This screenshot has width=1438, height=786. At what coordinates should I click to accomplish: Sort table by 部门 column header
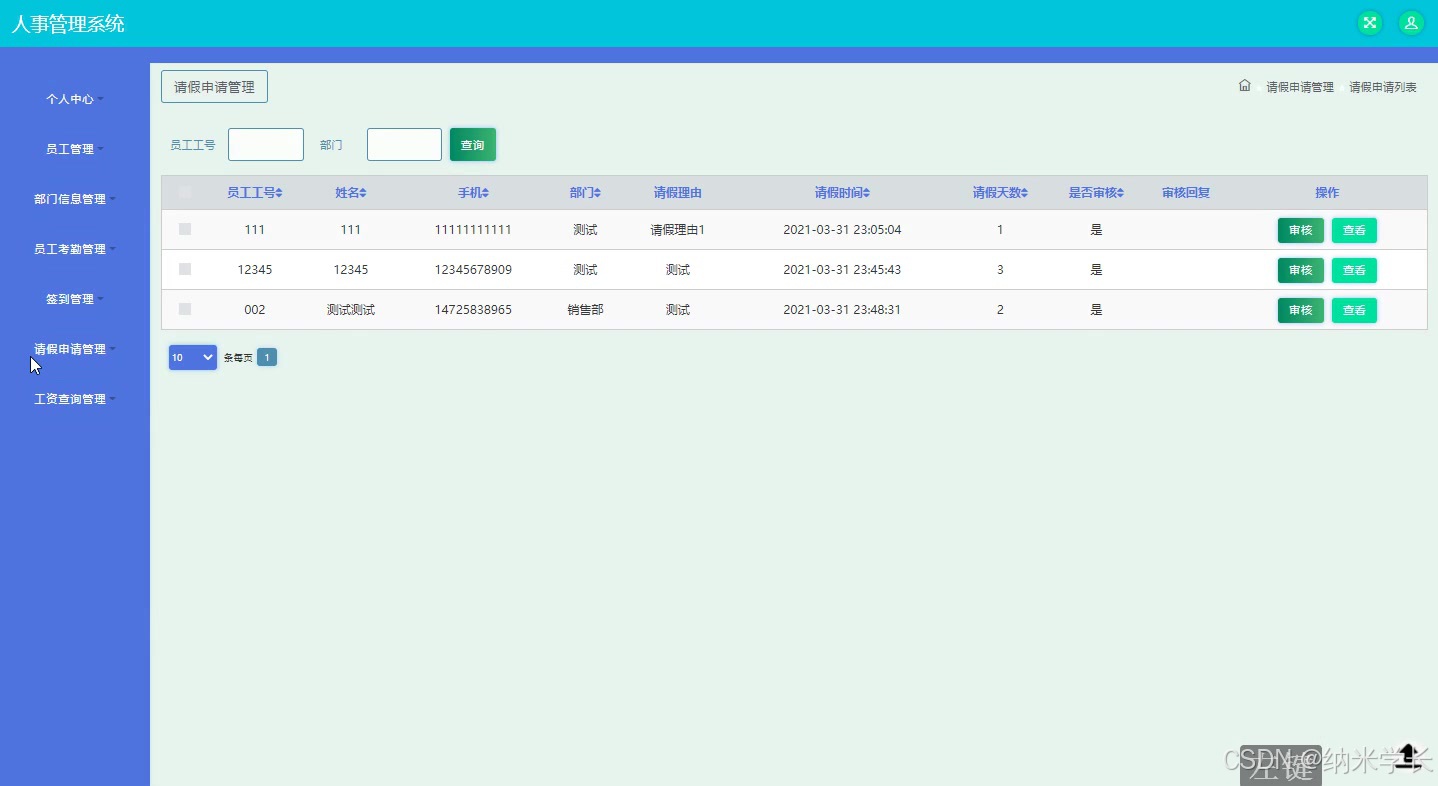(x=585, y=193)
